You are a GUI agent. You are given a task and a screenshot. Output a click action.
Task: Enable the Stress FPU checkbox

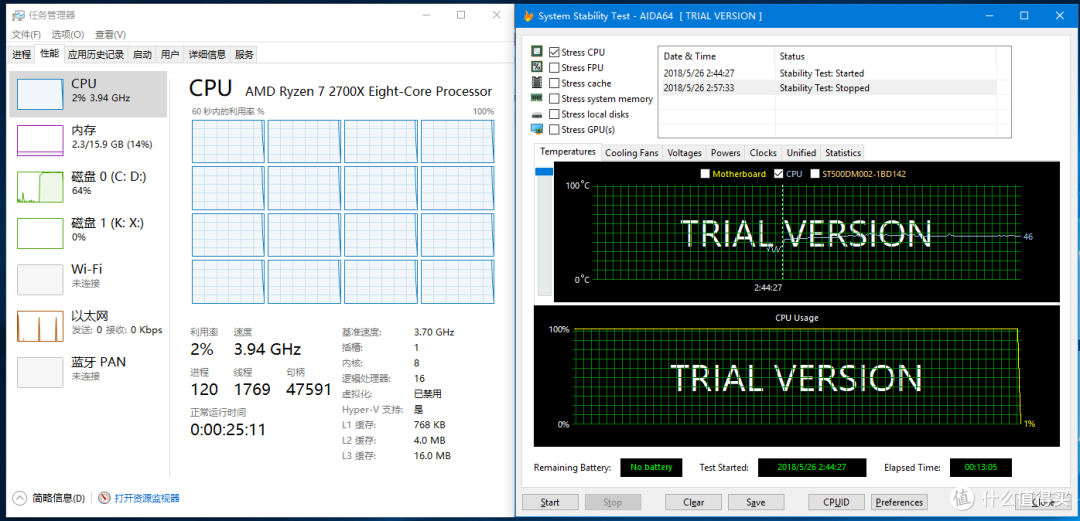(x=554, y=68)
